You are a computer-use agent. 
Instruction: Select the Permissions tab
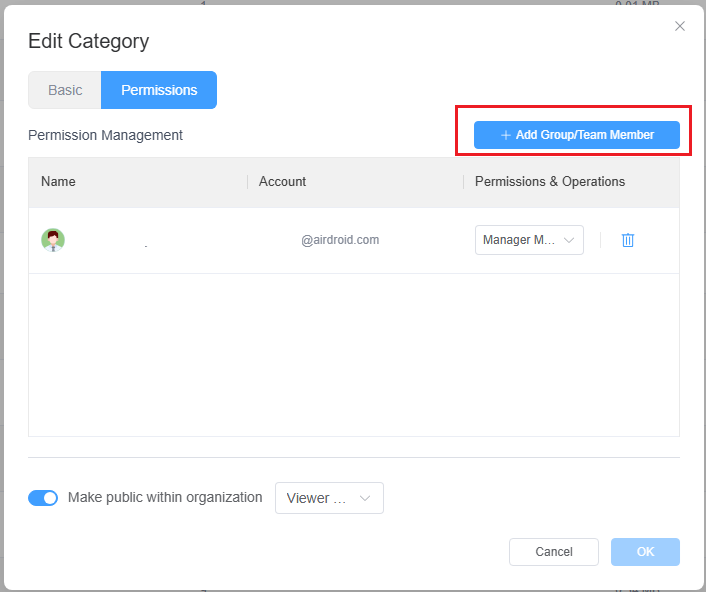(x=159, y=90)
